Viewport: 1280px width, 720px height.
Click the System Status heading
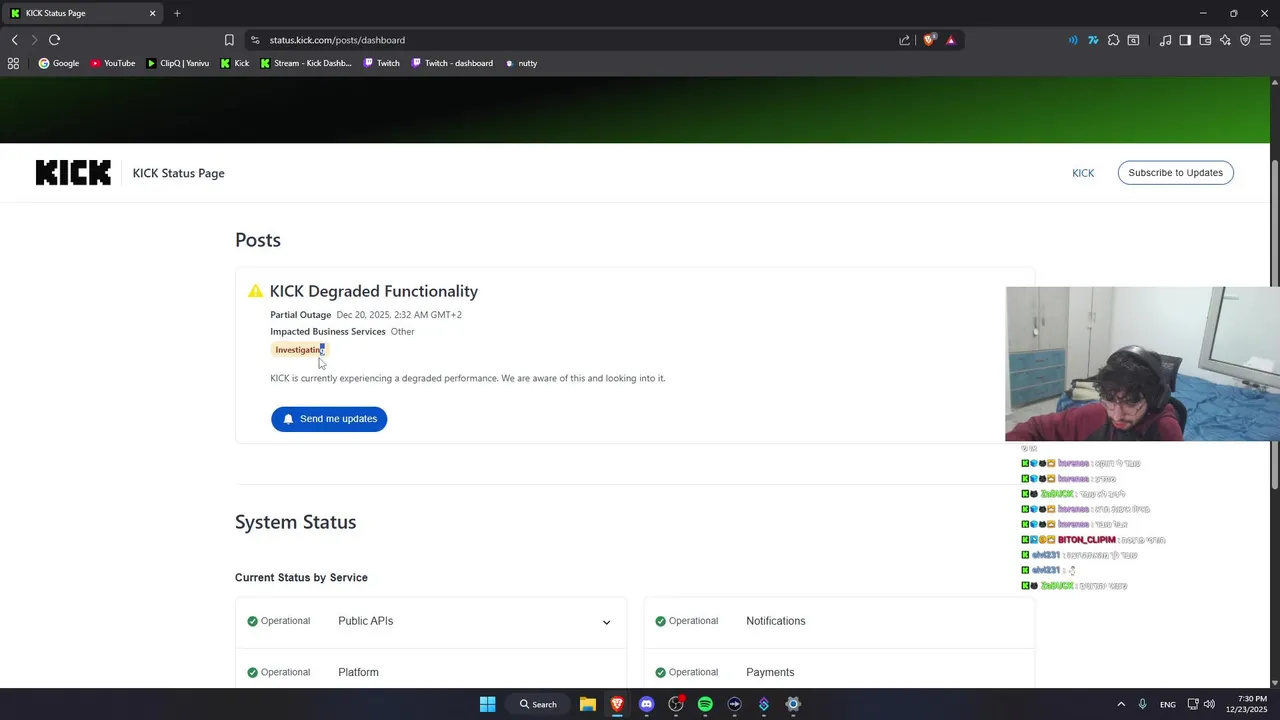point(295,522)
